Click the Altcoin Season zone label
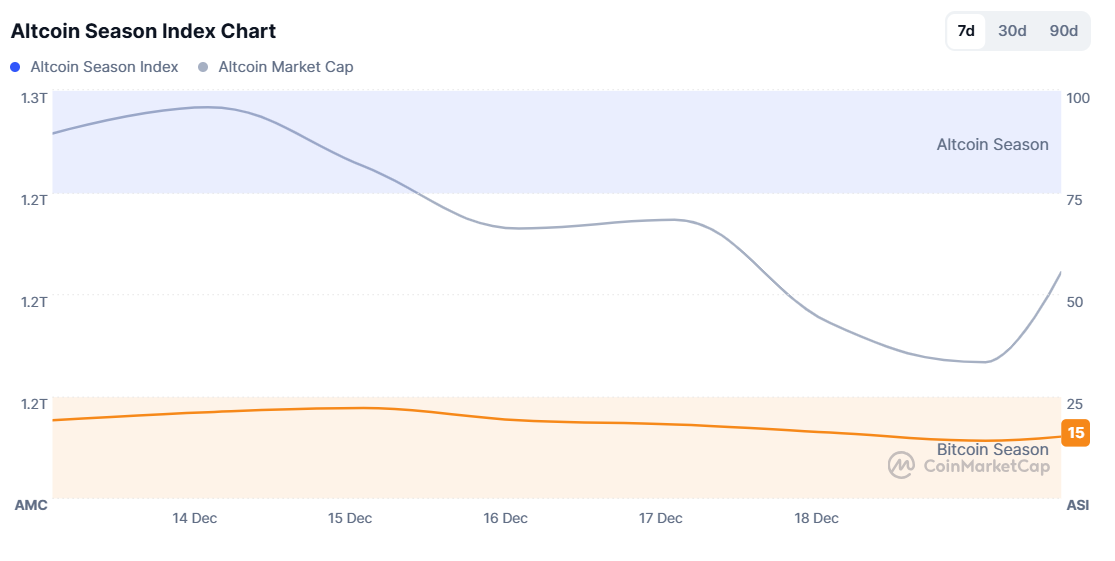The image size is (1115, 561). point(992,145)
